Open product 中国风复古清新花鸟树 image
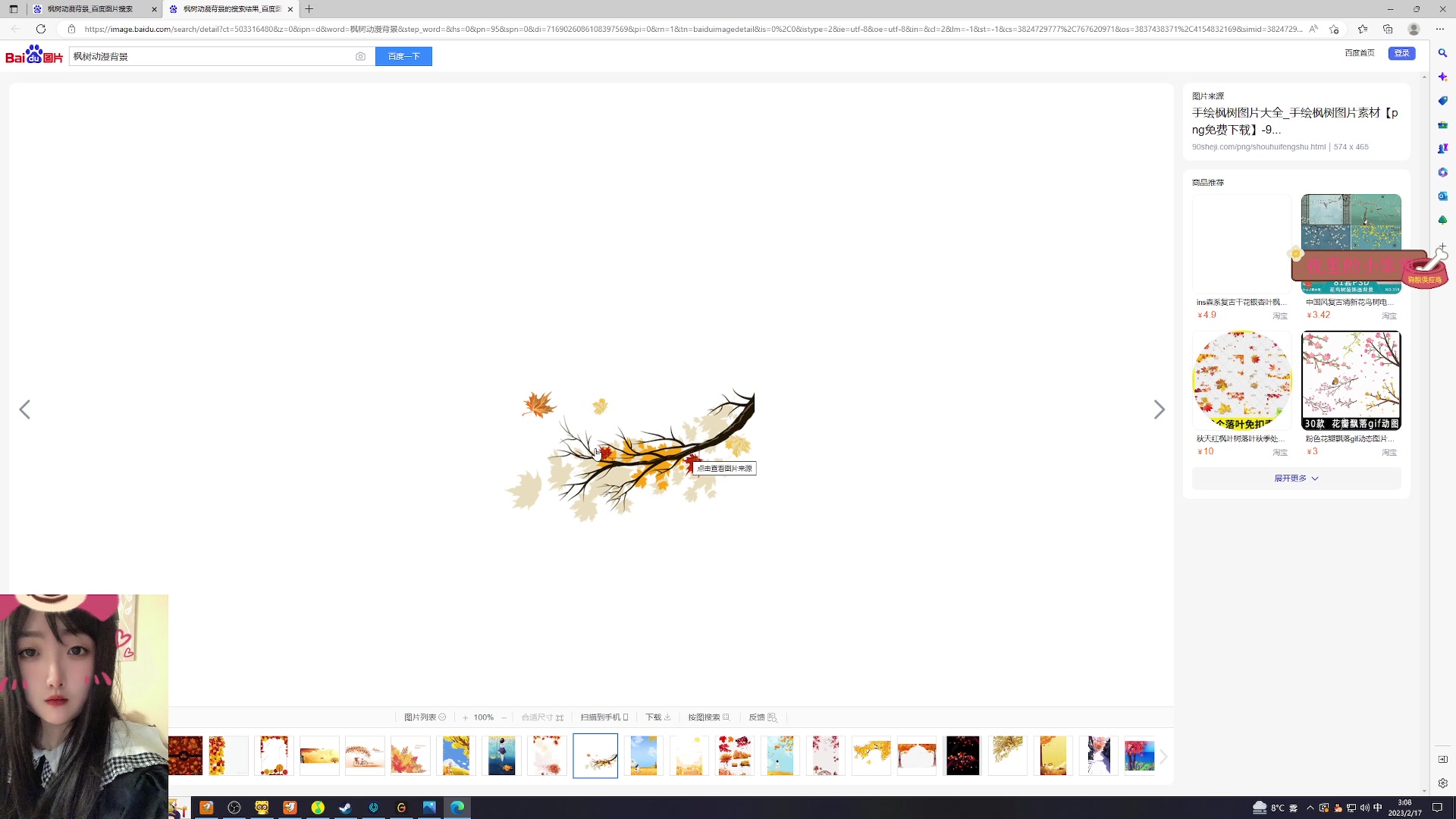The height and width of the screenshot is (819, 1456). 1351,243
